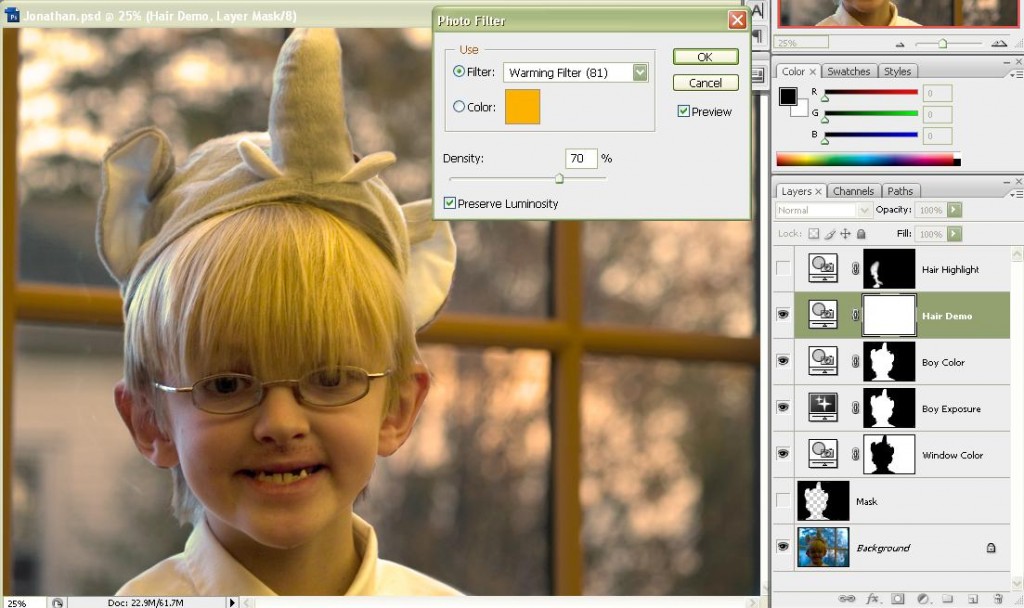The height and width of the screenshot is (608, 1024).
Task: Select the Color radio button
Action: [x=459, y=106]
